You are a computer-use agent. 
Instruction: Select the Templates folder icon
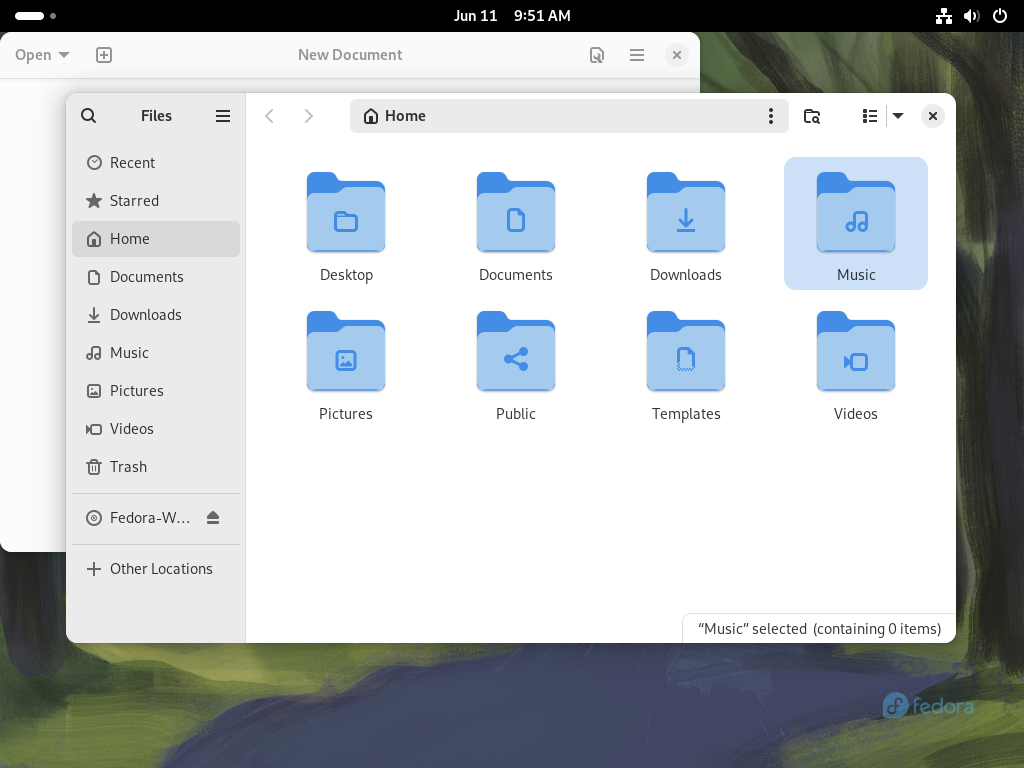point(686,351)
